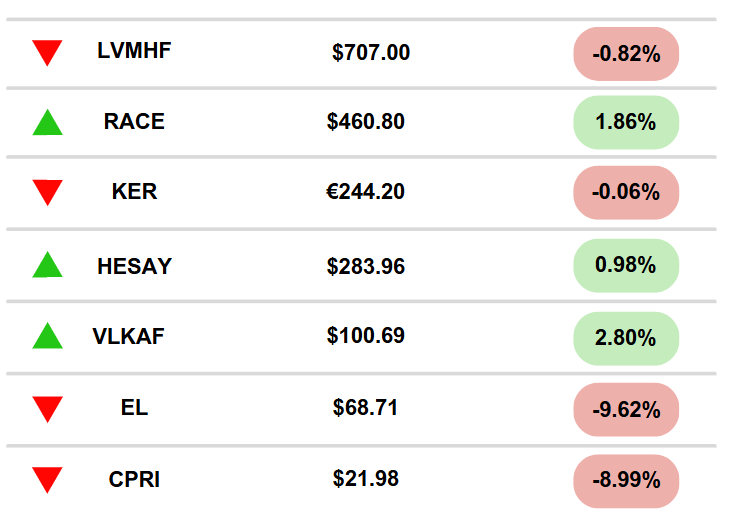Viewport: 731px width, 517px height.
Task: Click the -8.99% red change badge
Action: coord(626,481)
